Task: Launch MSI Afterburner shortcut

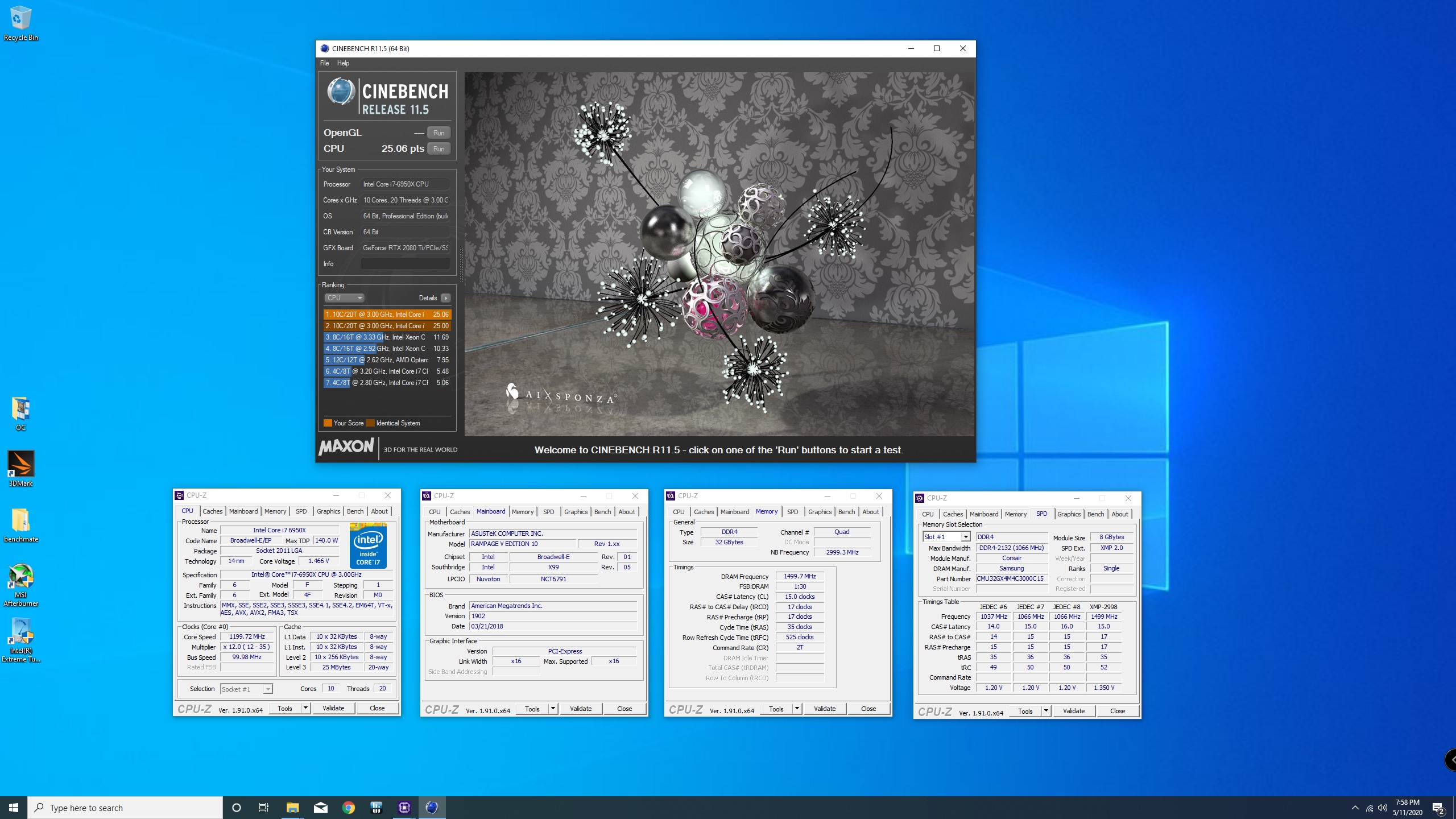Action: (20, 585)
